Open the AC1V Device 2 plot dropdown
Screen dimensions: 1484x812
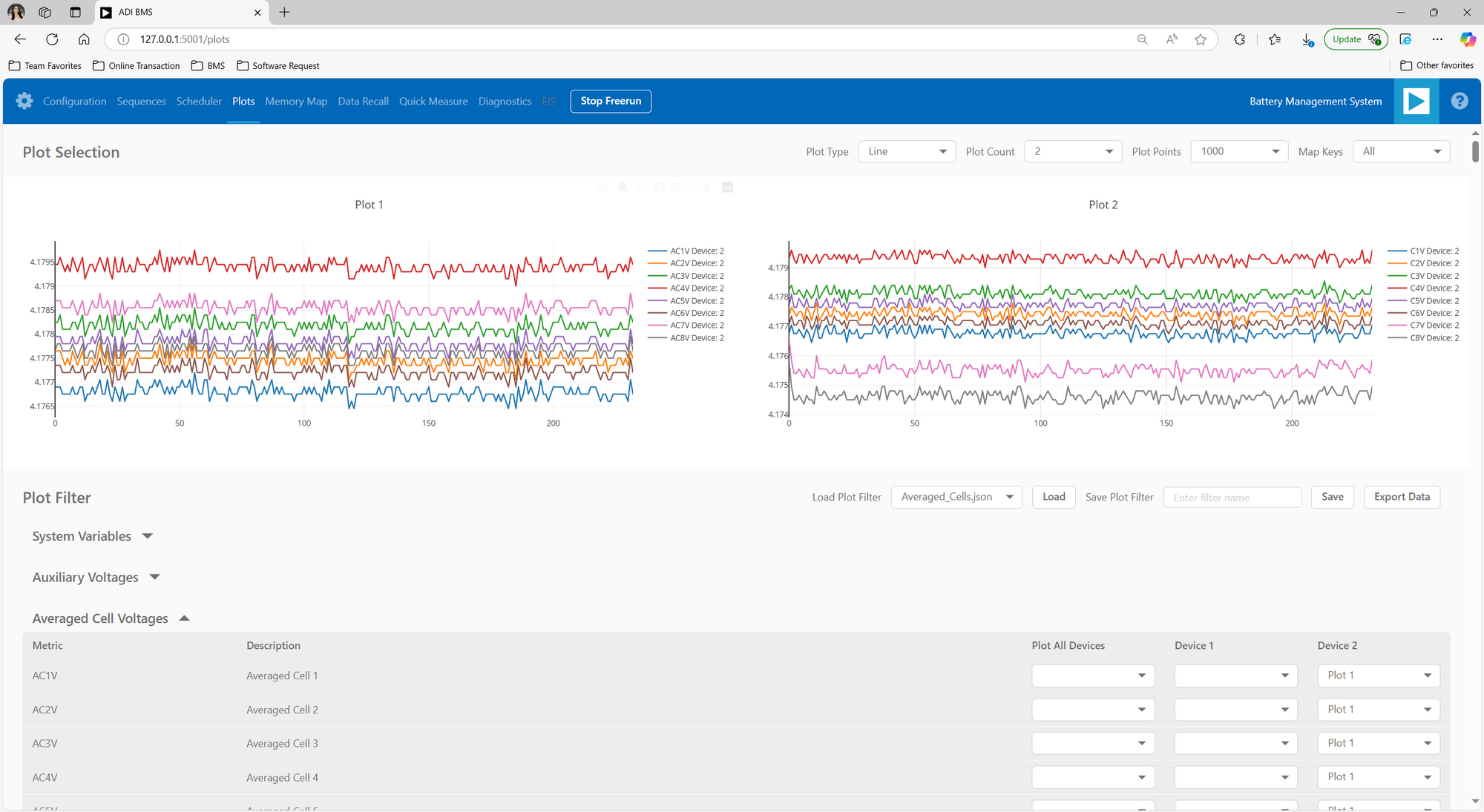point(1379,676)
